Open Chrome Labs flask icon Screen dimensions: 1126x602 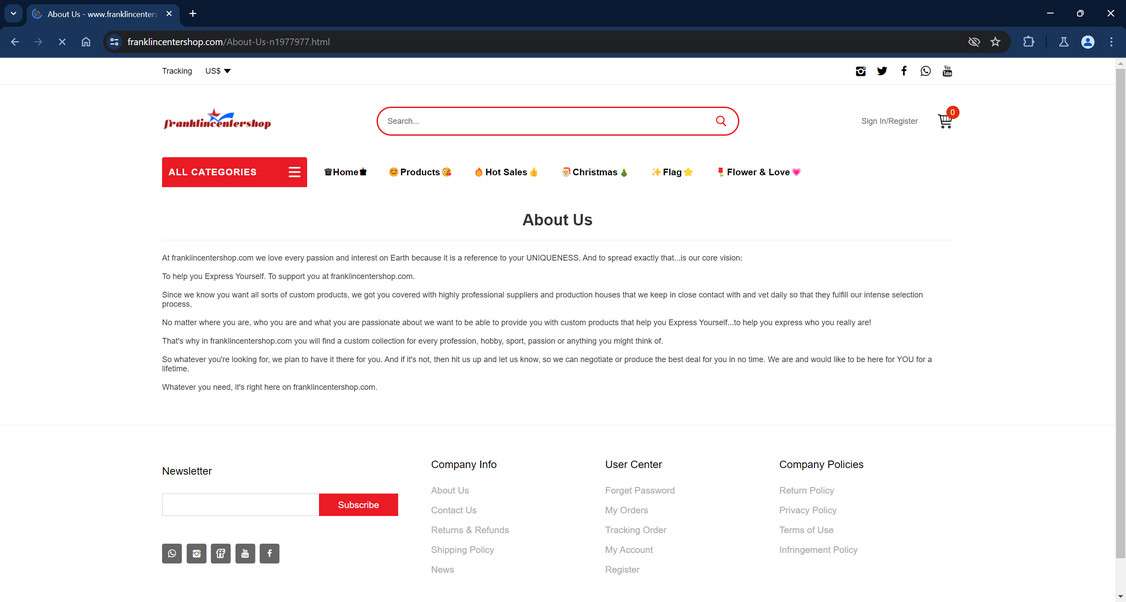(1064, 42)
